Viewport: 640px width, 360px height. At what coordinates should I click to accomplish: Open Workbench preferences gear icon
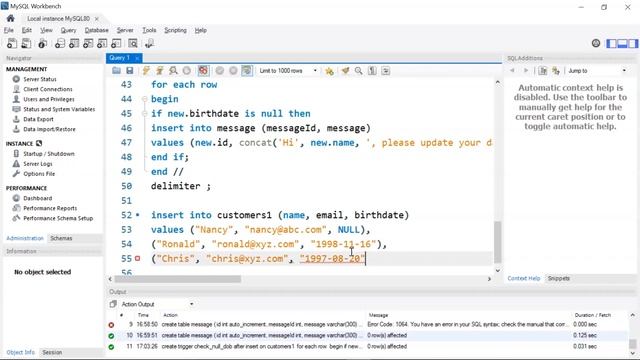click(x=596, y=43)
